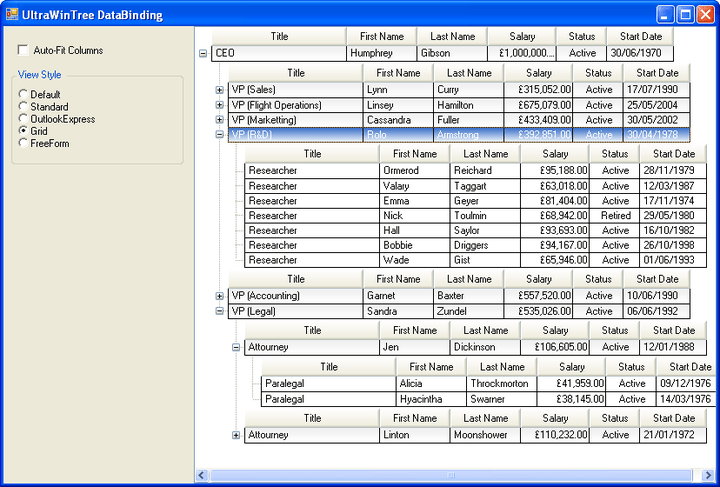The width and height of the screenshot is (720, 487).
Task: Click the Alicia first name cell
Action: tap(431, 384)
